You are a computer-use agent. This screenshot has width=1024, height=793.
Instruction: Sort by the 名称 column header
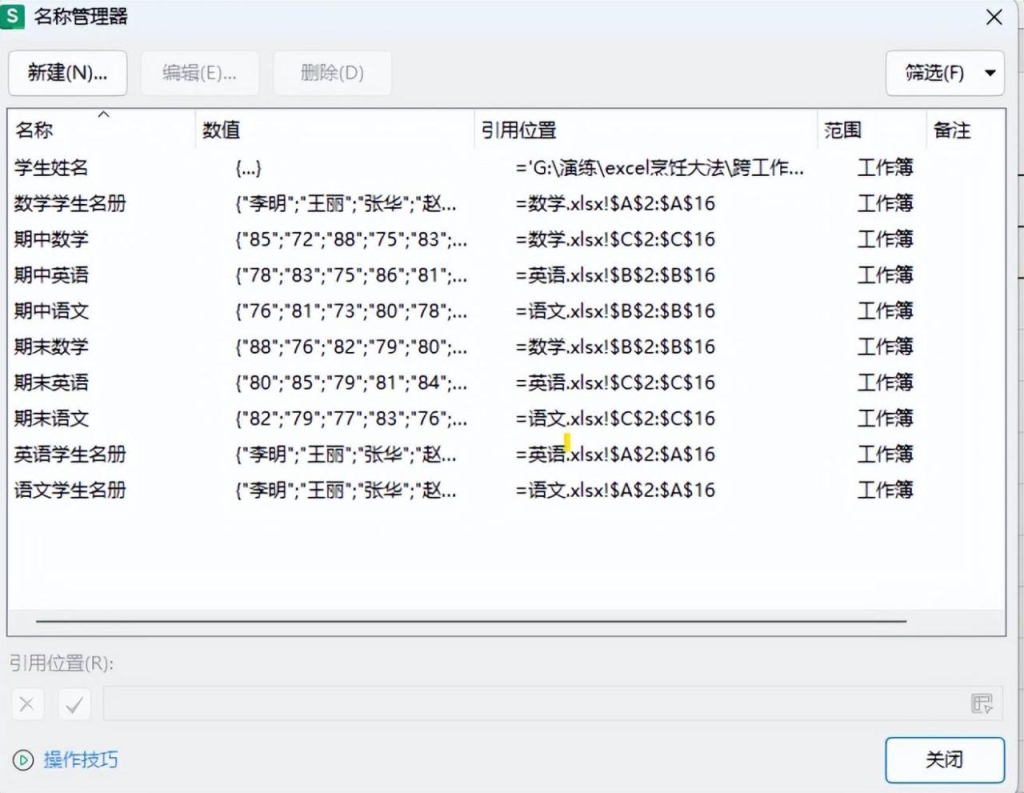35,130
